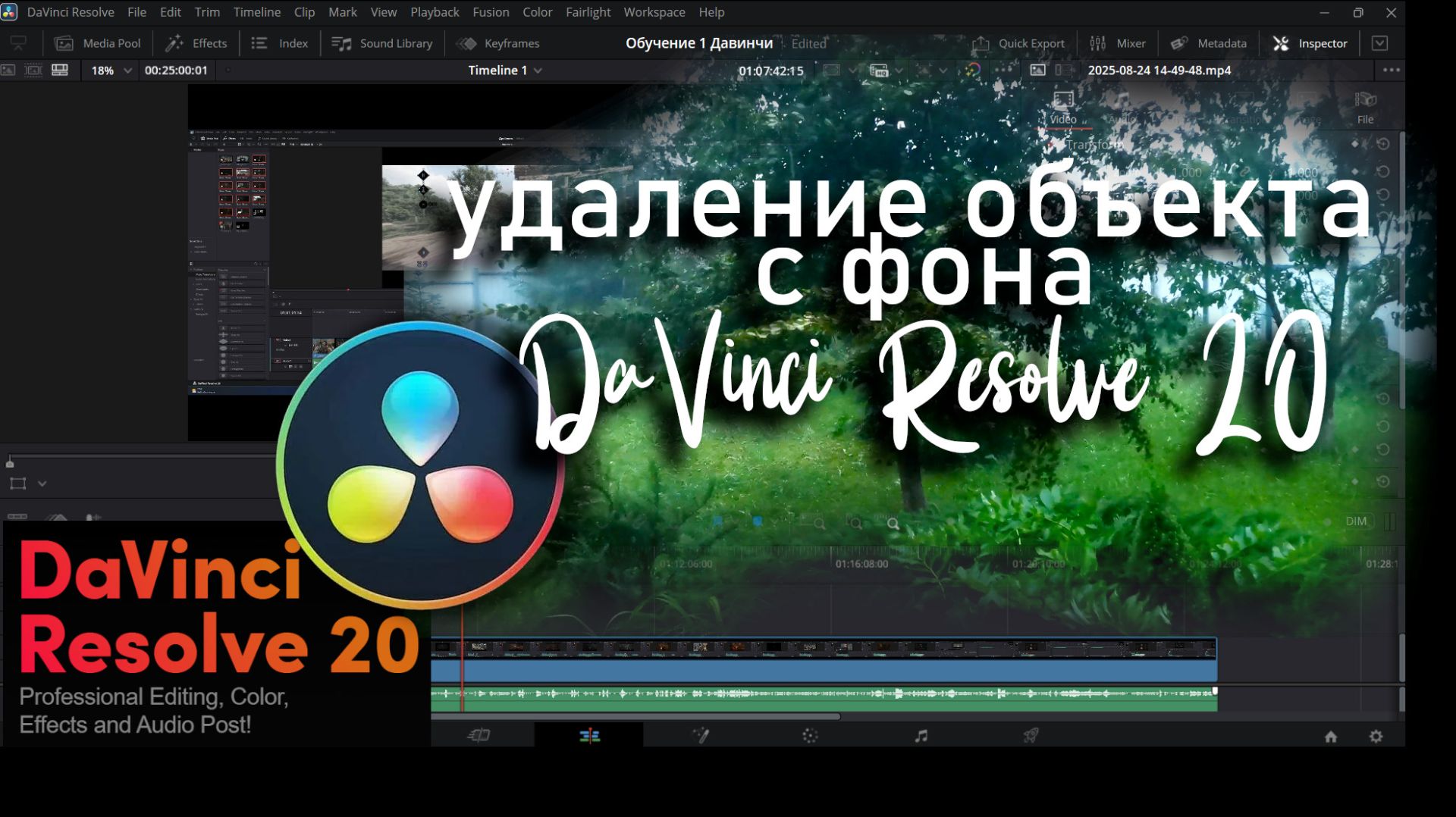Click the timecode field showing 01:07:42:15
Image resolution: width=1456 pixels, height=817 pixels.
770,70
